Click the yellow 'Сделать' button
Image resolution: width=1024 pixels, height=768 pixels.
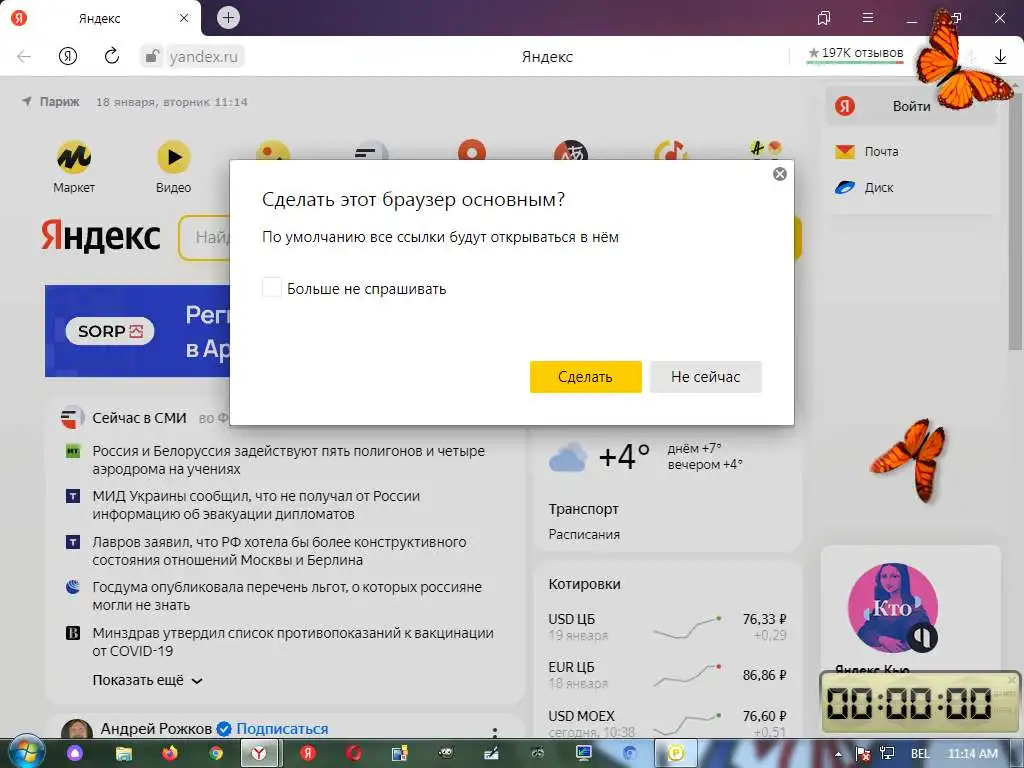coord(585,377)
